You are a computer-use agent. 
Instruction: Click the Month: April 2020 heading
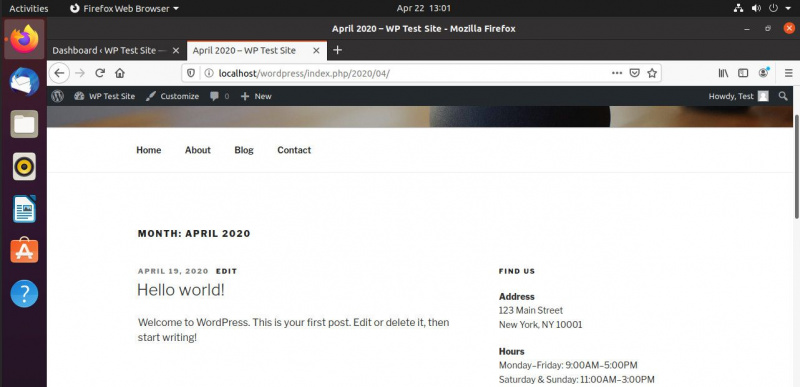pyautogui.click(x=194, y=234)
